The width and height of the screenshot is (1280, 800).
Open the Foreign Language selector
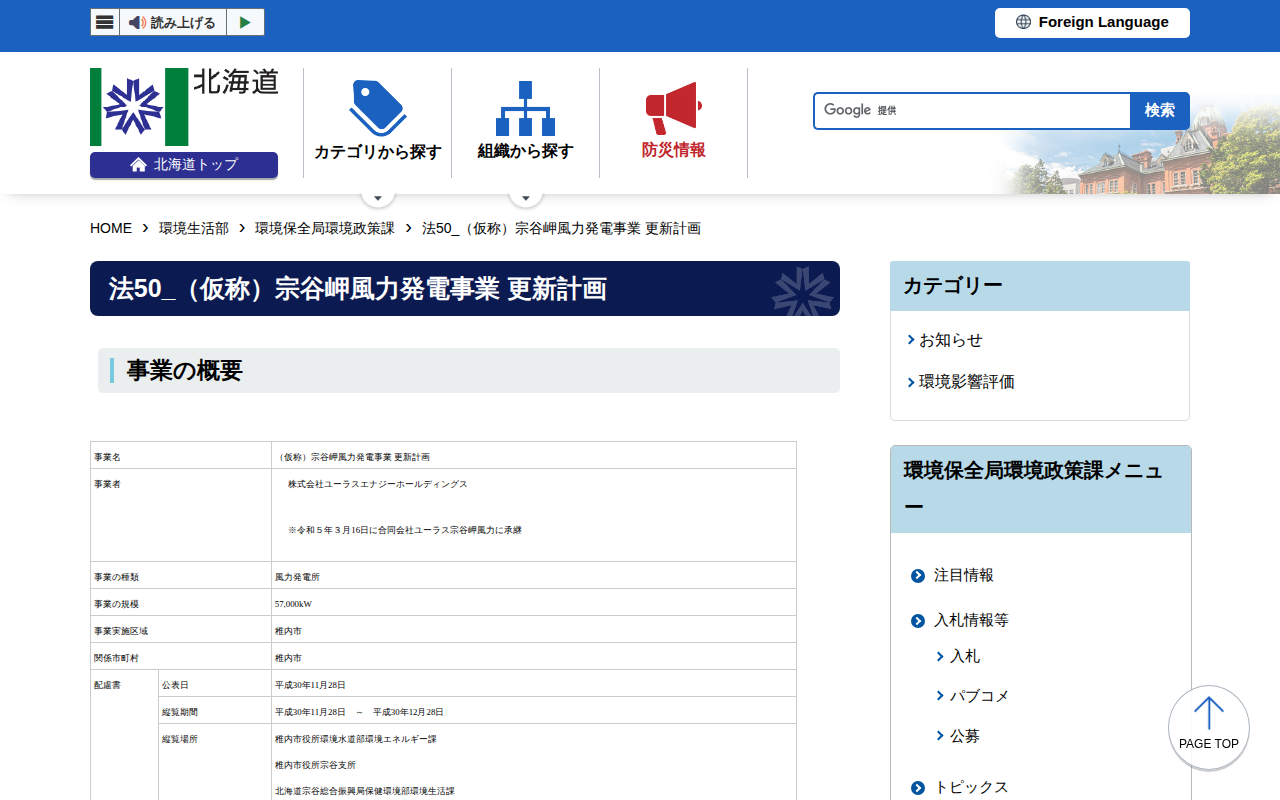pos(1092,22)
